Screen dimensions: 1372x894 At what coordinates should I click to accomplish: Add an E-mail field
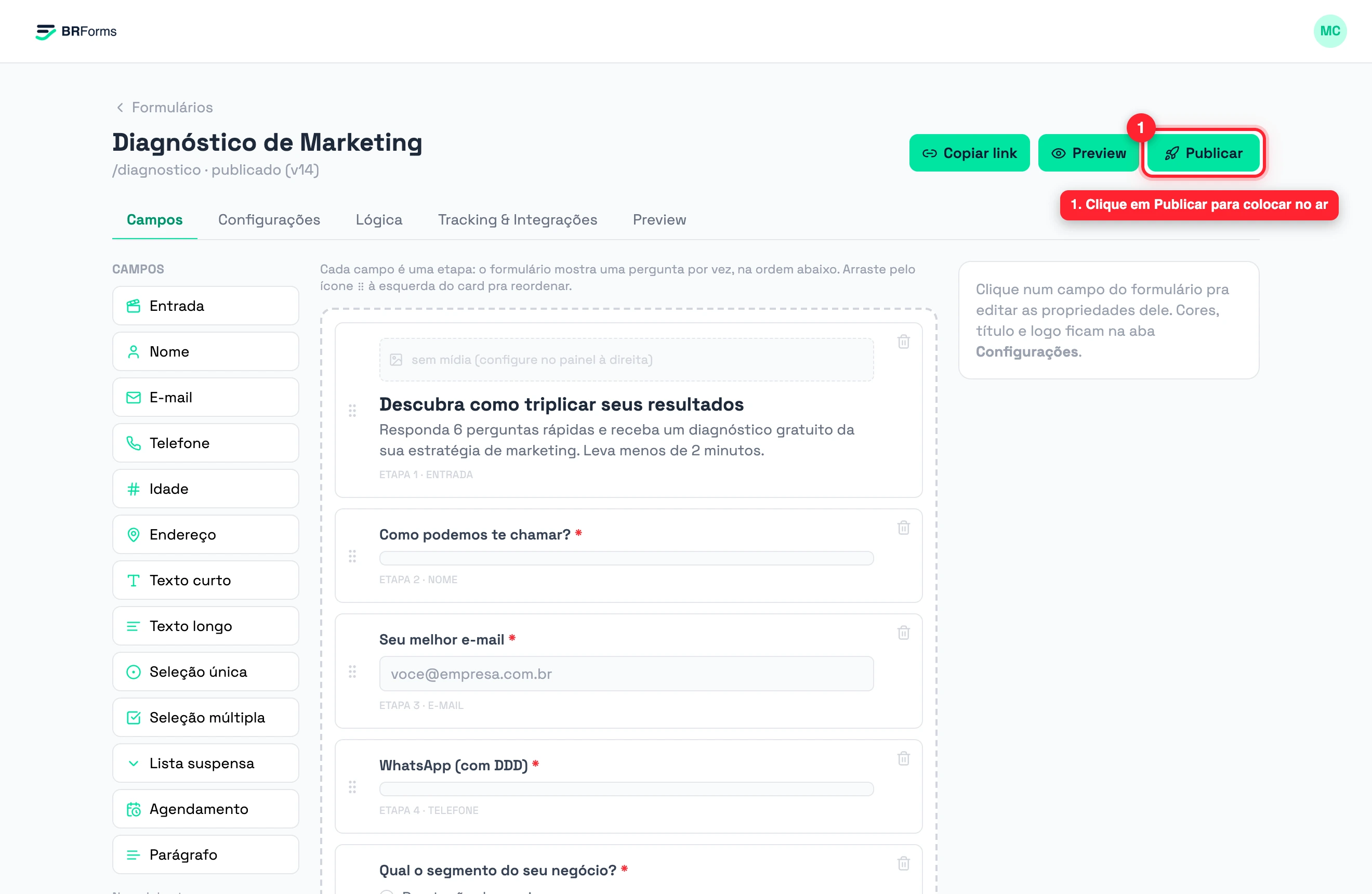click(x=206, y=397)
